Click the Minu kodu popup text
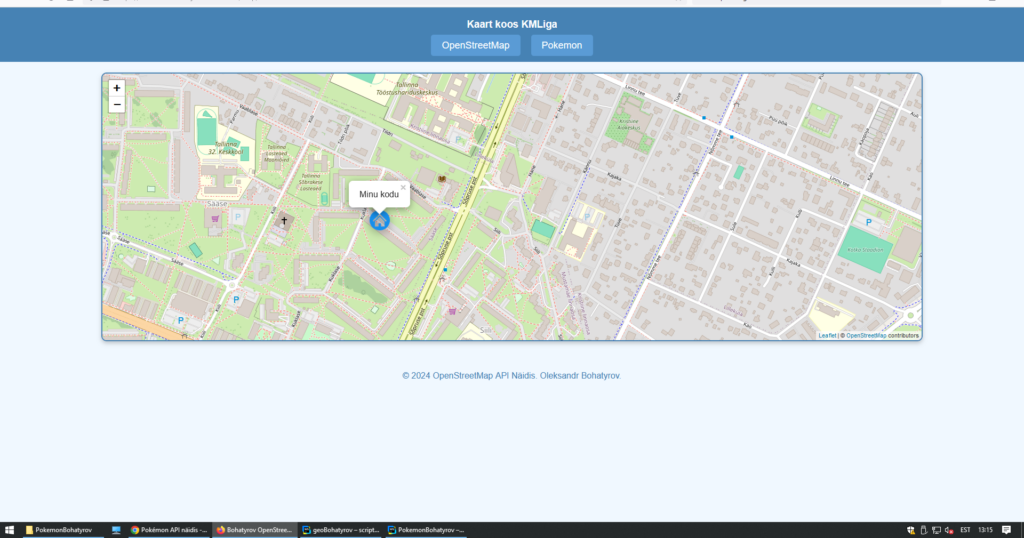The height and width of the screenshot is (538, 1024). click(x=379, y=194)
